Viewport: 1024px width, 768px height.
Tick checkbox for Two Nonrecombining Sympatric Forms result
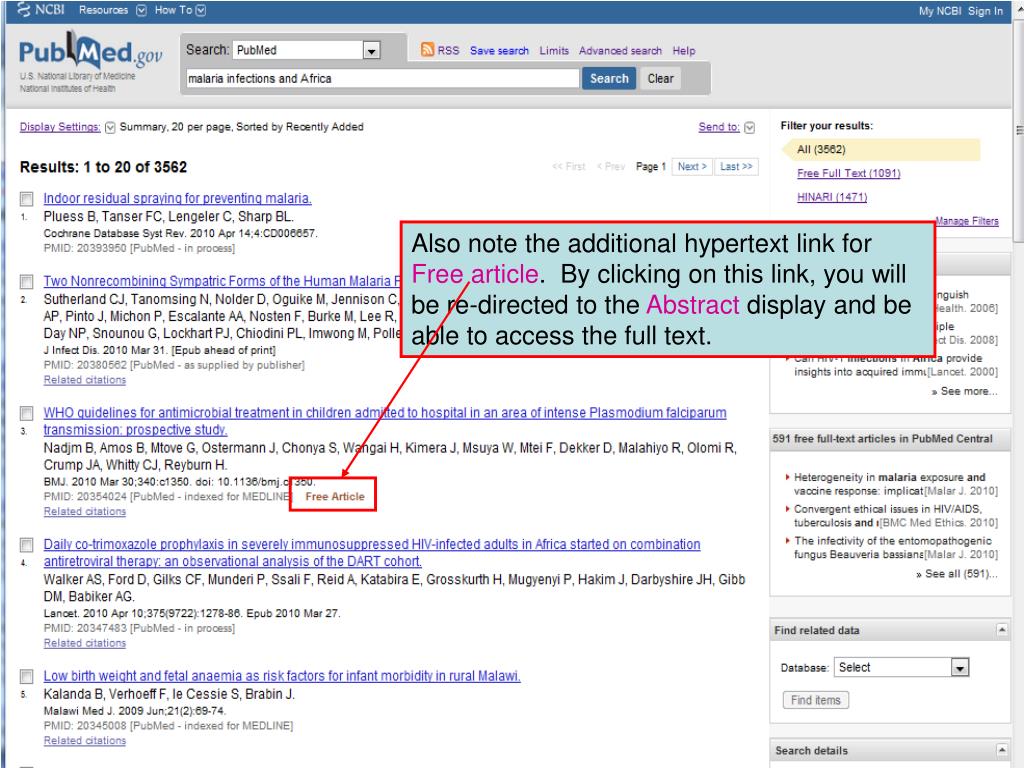coord(26,281)
